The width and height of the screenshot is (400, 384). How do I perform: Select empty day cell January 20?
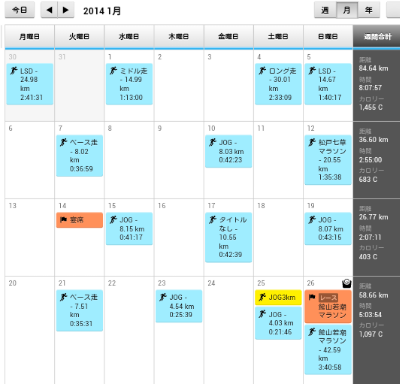[29, 330]
